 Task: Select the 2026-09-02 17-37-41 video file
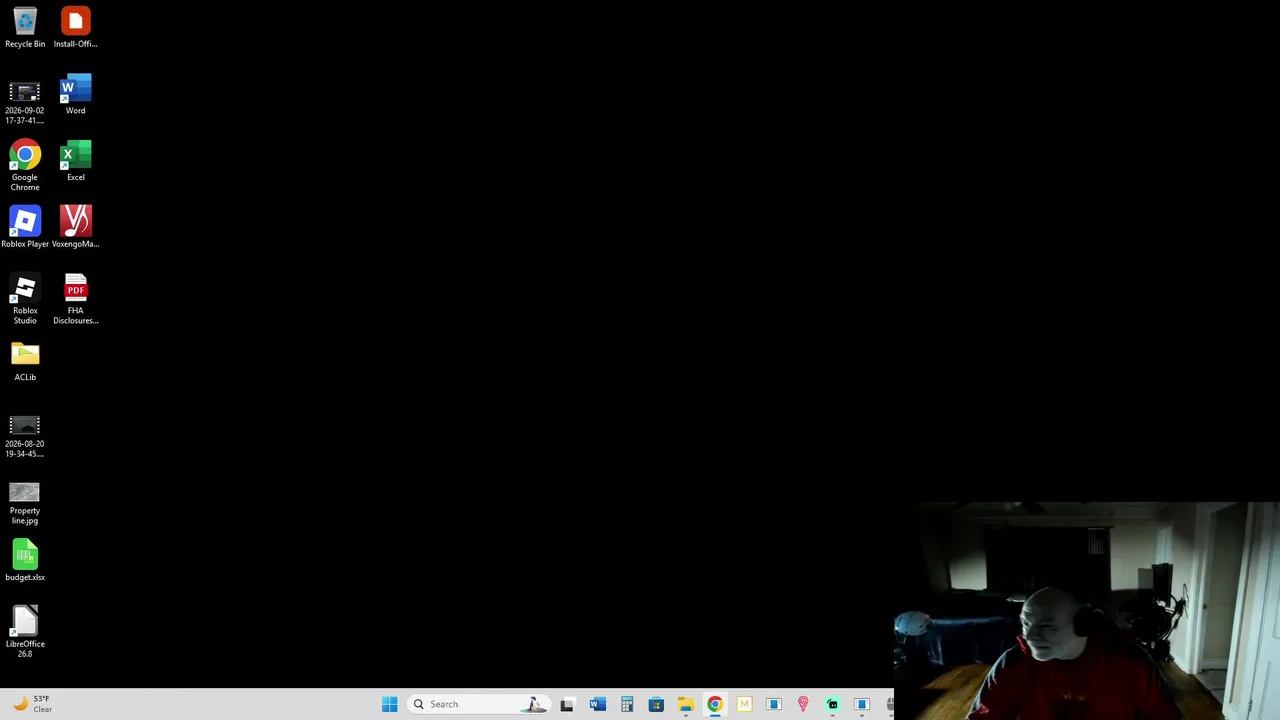click(25, 103)
